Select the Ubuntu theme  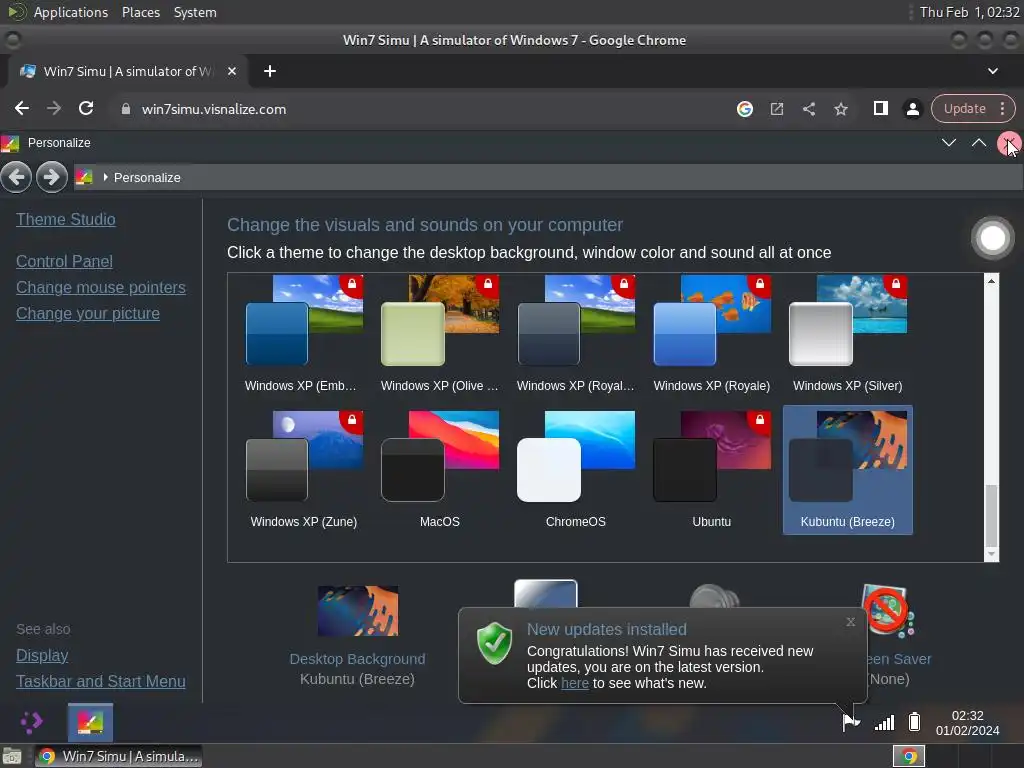[x=711, y=469]
